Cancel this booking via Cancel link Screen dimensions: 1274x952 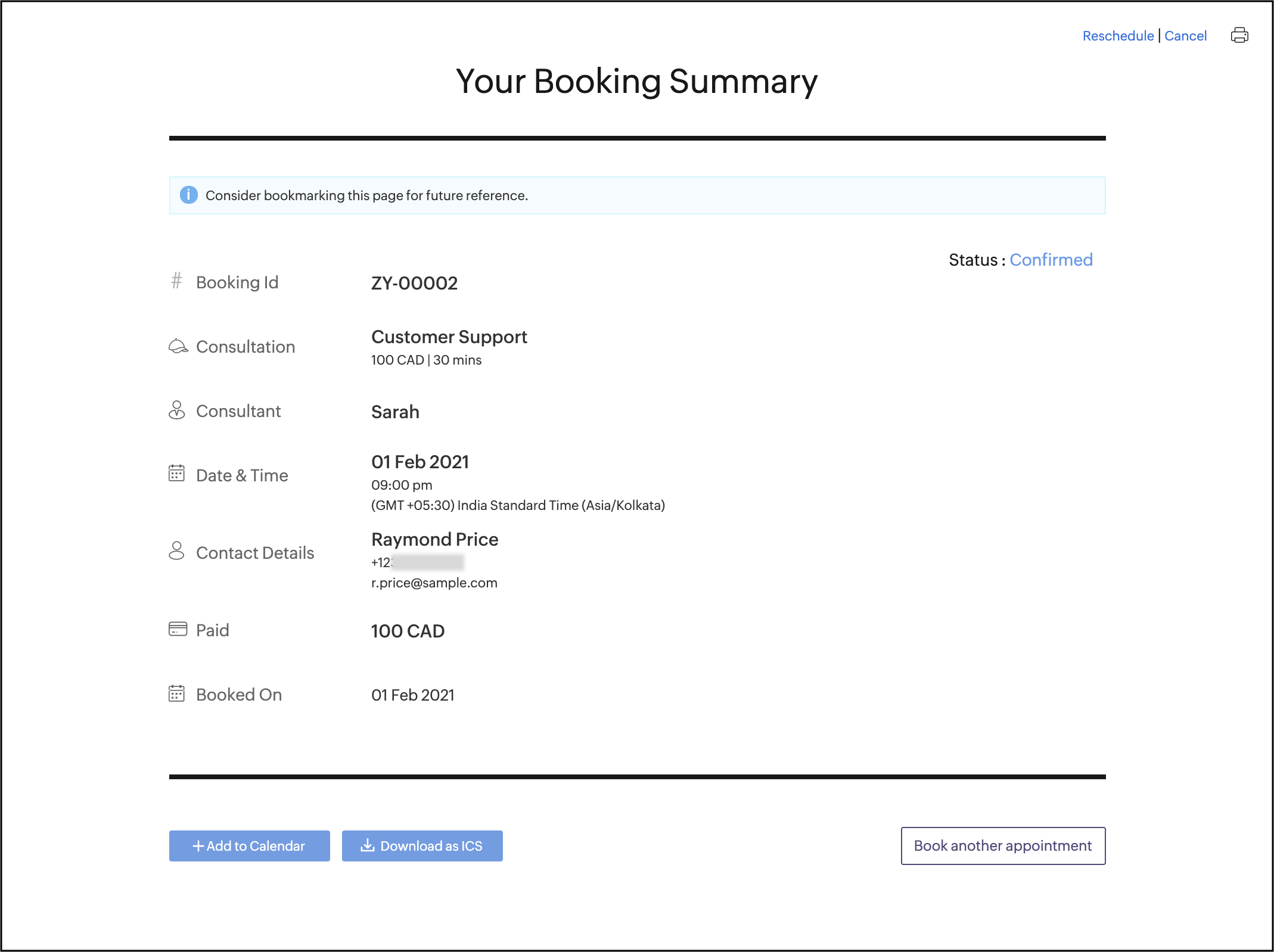point(1185,36)
